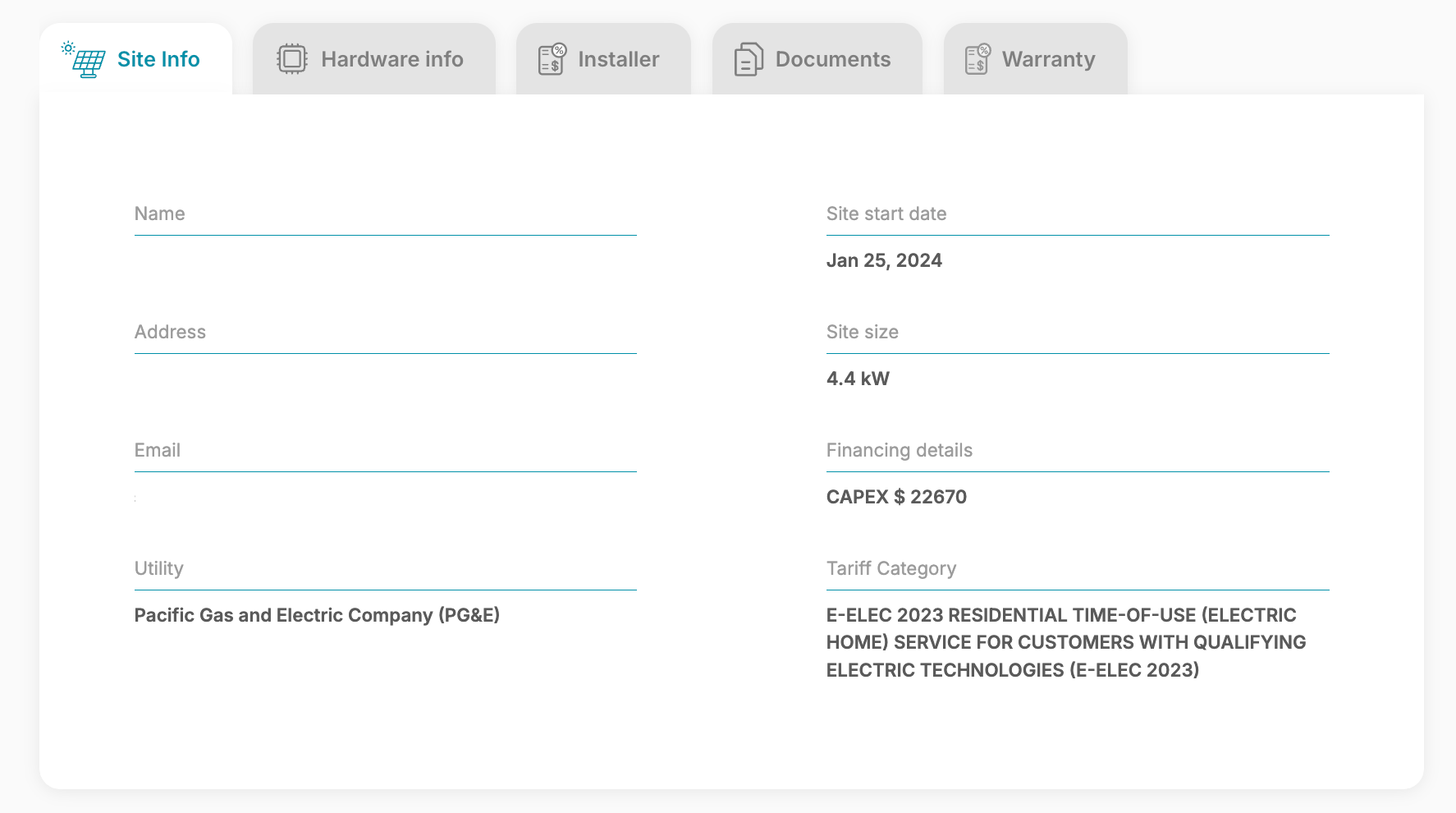Screen dimensions: 1456x813
Task: Select the Address field
Action: click(x=386, y=356)
